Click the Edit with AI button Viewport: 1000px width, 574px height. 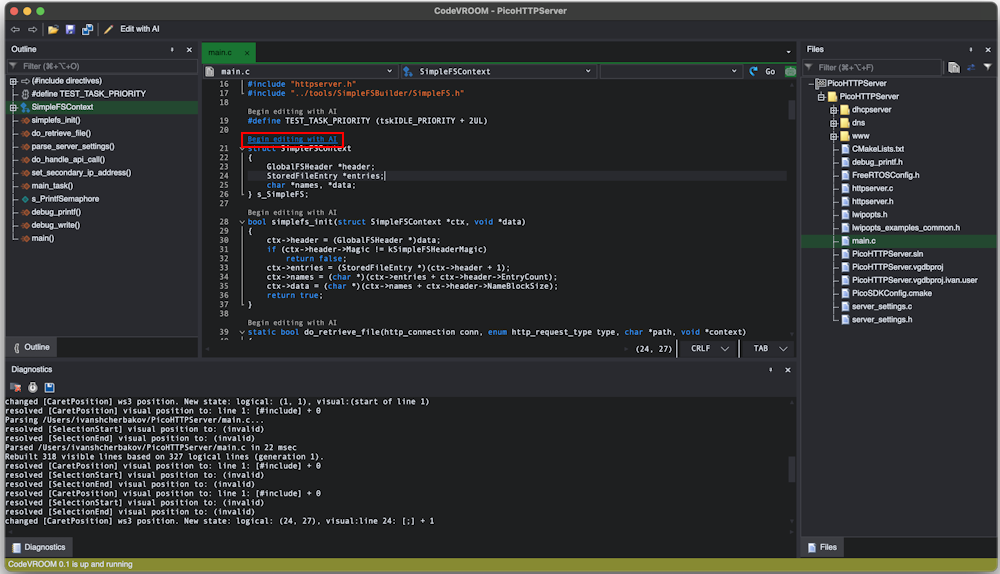coord(132,29)
